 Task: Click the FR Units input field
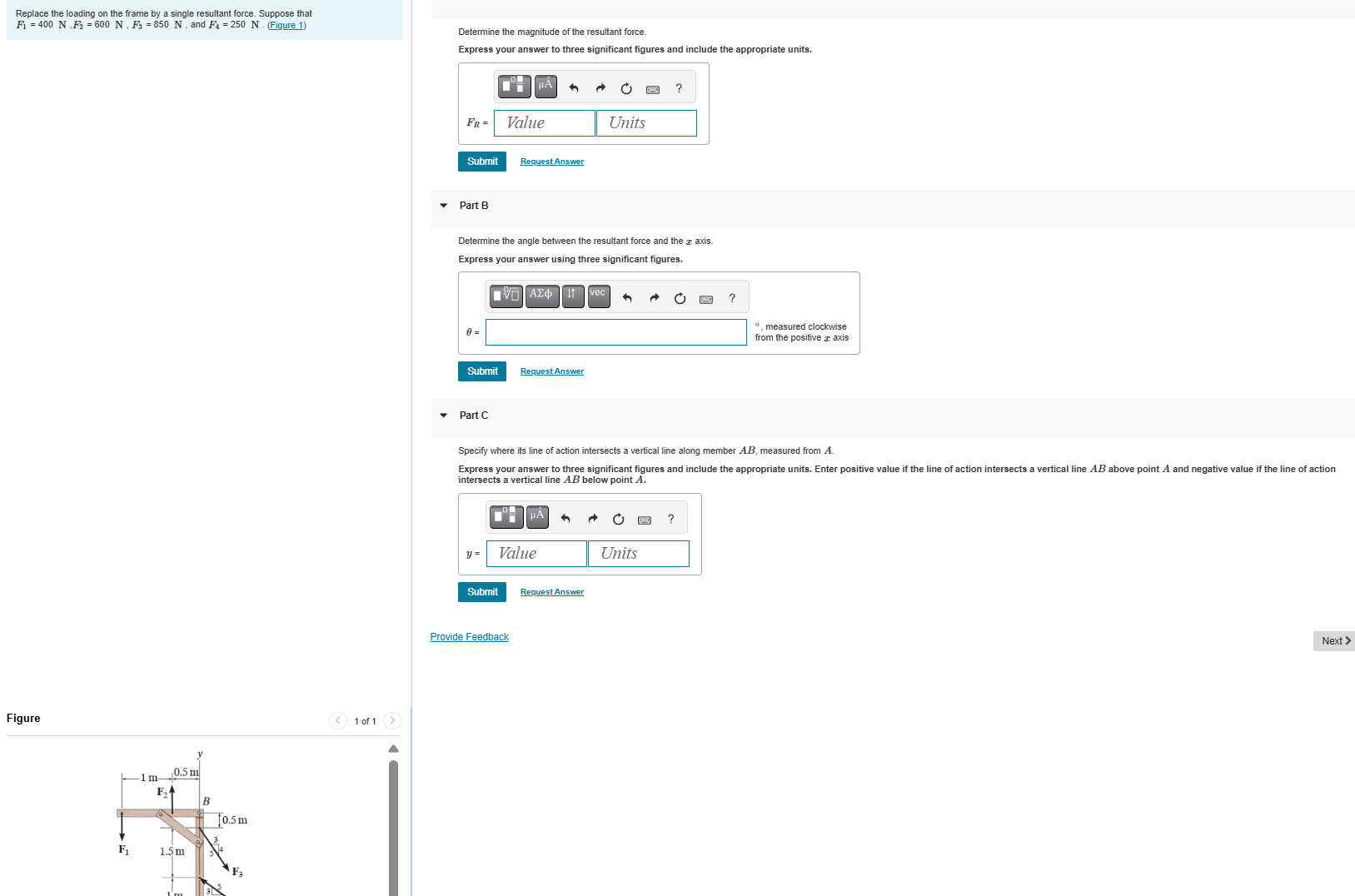pos(646,123)
